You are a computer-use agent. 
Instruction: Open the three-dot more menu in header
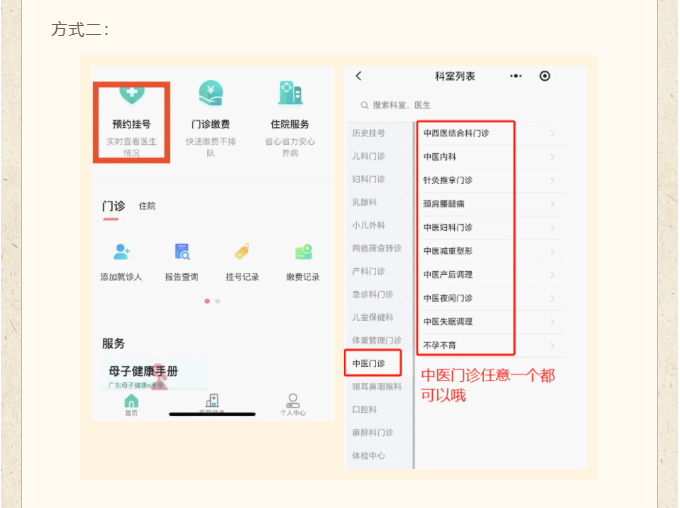pyautogui.click(x=516, y=76)
